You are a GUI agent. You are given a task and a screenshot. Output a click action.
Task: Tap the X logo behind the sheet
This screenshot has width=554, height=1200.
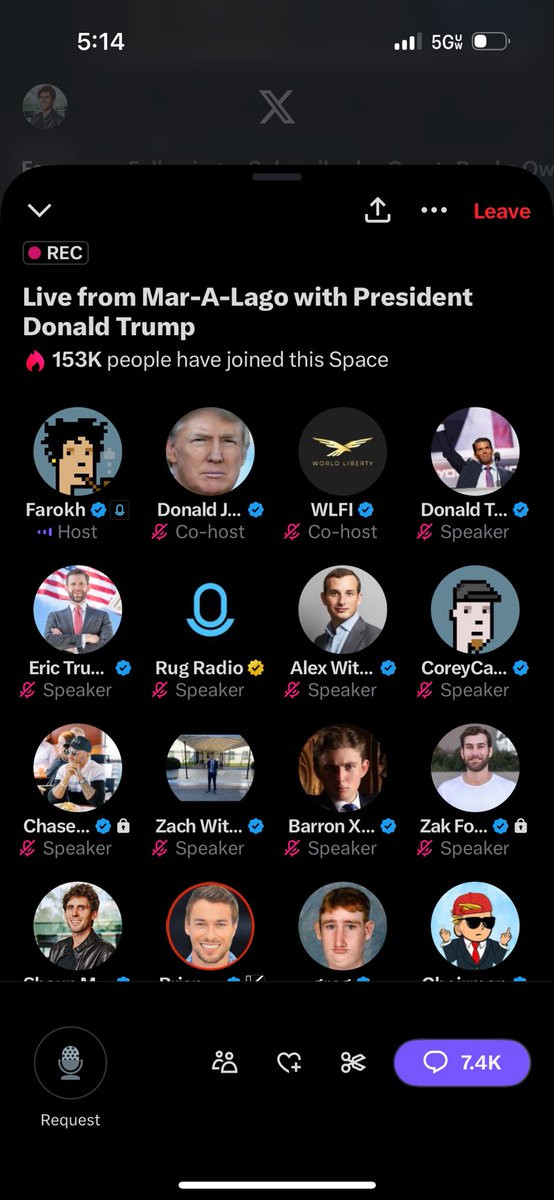click(x=277, y=106)
